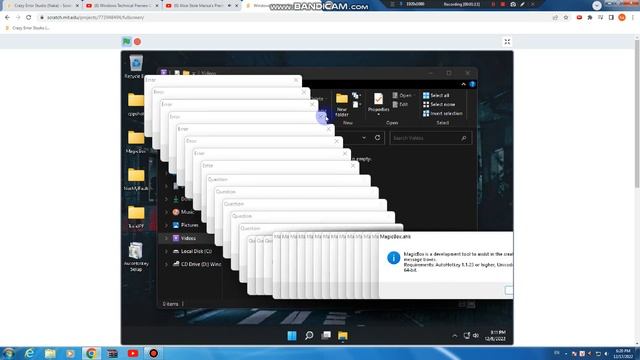Open Internet Explorer from the taskbar
This screenshot has height=360, width=640.
tap(29, 353)
